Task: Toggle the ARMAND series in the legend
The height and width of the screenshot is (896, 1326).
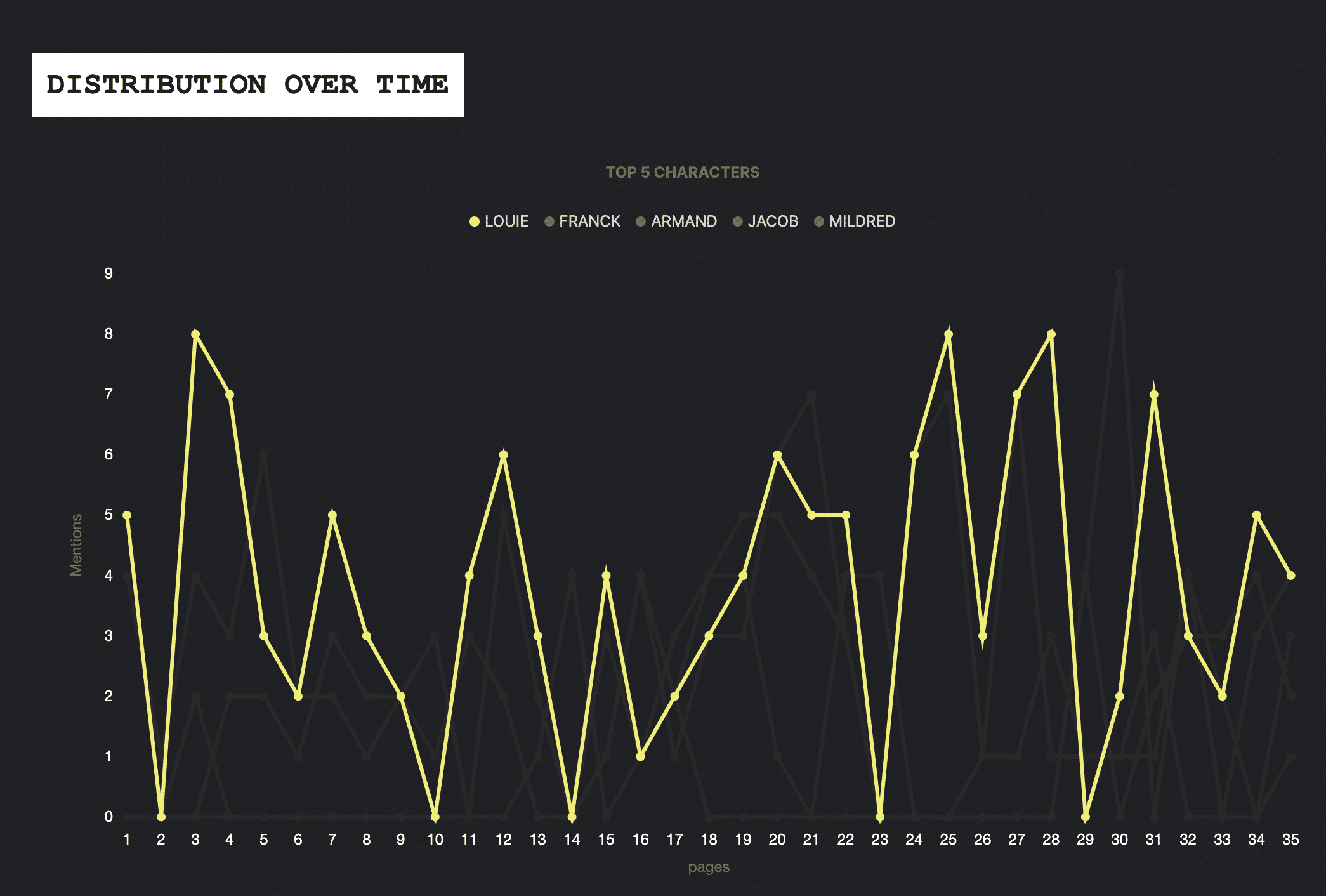Action: click(676, 221)
